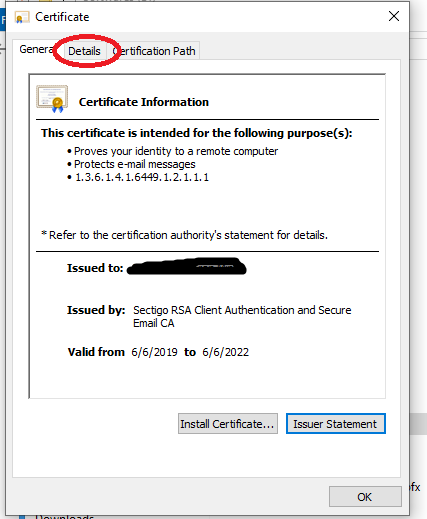The image size is (427, 519).
Task: Click the Certificate title bar text
Action: coord(62,17)
